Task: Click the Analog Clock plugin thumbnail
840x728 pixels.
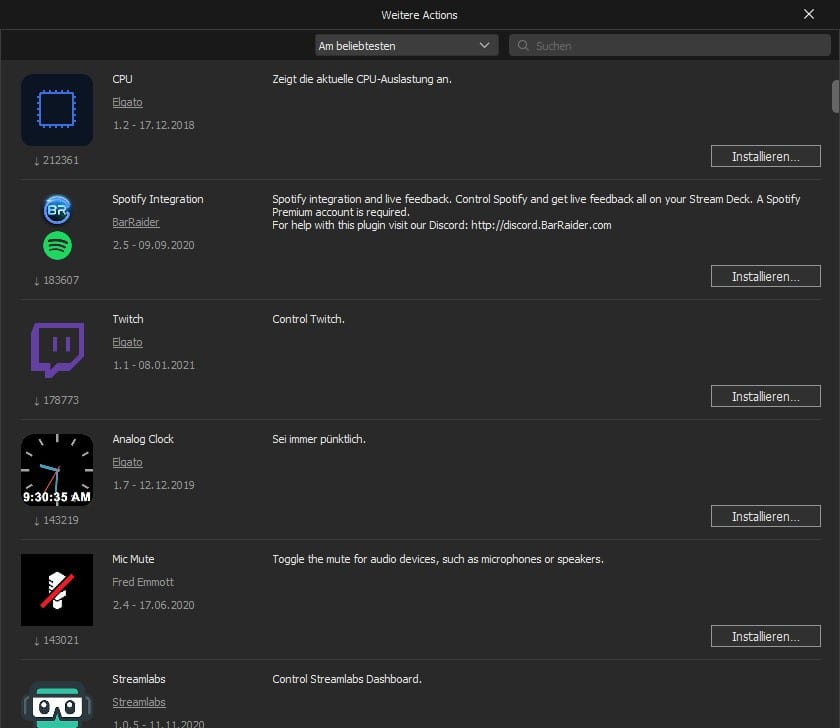Action: (57, 470)
